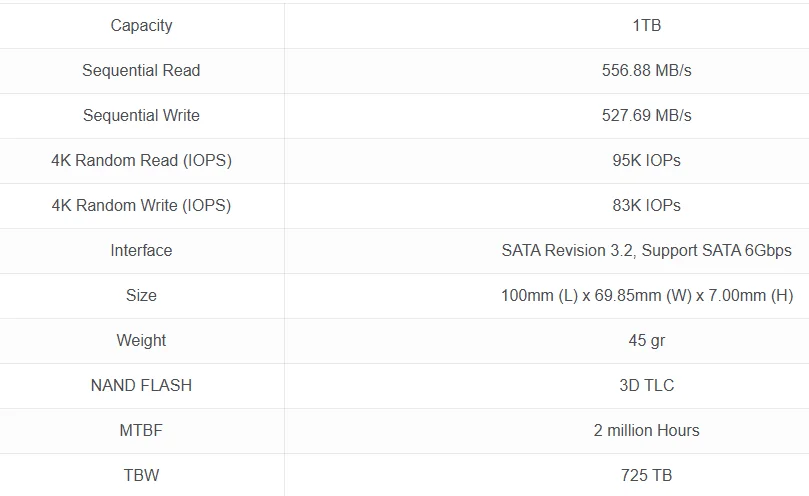Click the Interface label cell

[141, 250]
